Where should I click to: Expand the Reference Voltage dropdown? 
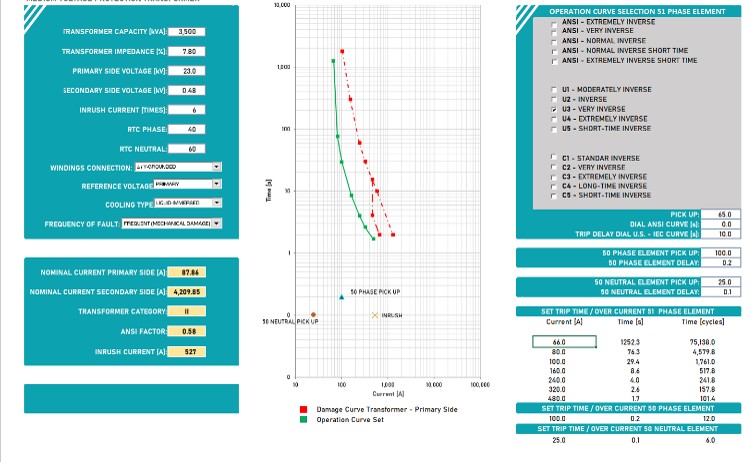(216, 185)
